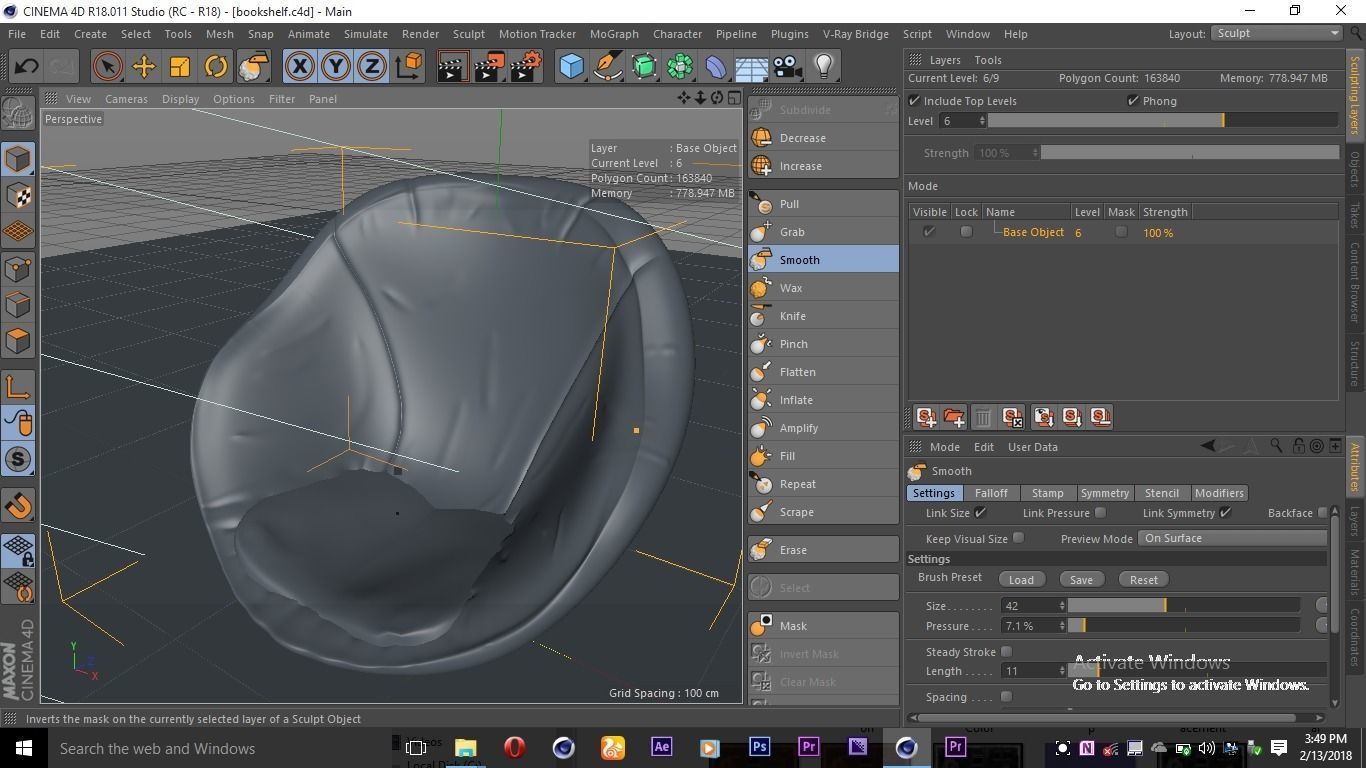Select the Erase sculpt brush
The height and width of the screenshot is (768, 1366).
coord(823,550)
